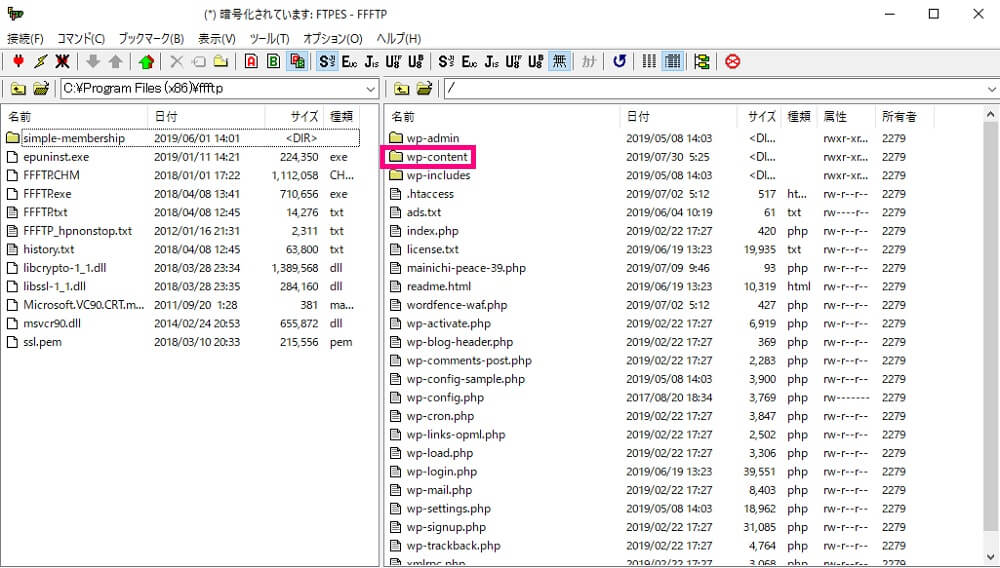Select the wp-content folder
The height and width of the screenshot is (568, 1000).
438,157
